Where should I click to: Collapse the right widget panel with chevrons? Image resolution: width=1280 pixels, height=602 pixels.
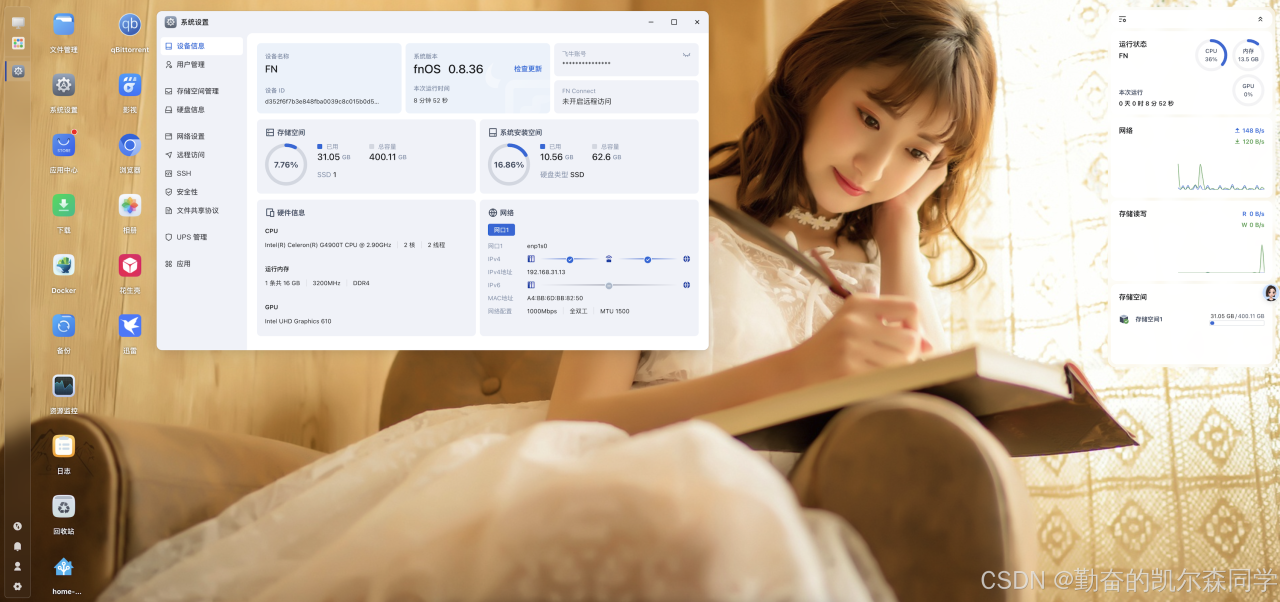(x=1260, y=19)
